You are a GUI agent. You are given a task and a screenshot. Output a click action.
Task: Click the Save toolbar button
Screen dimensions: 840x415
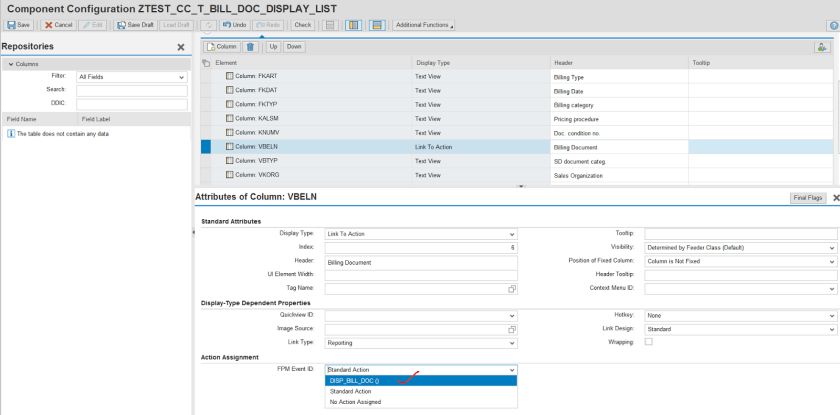tap(18, 24)
